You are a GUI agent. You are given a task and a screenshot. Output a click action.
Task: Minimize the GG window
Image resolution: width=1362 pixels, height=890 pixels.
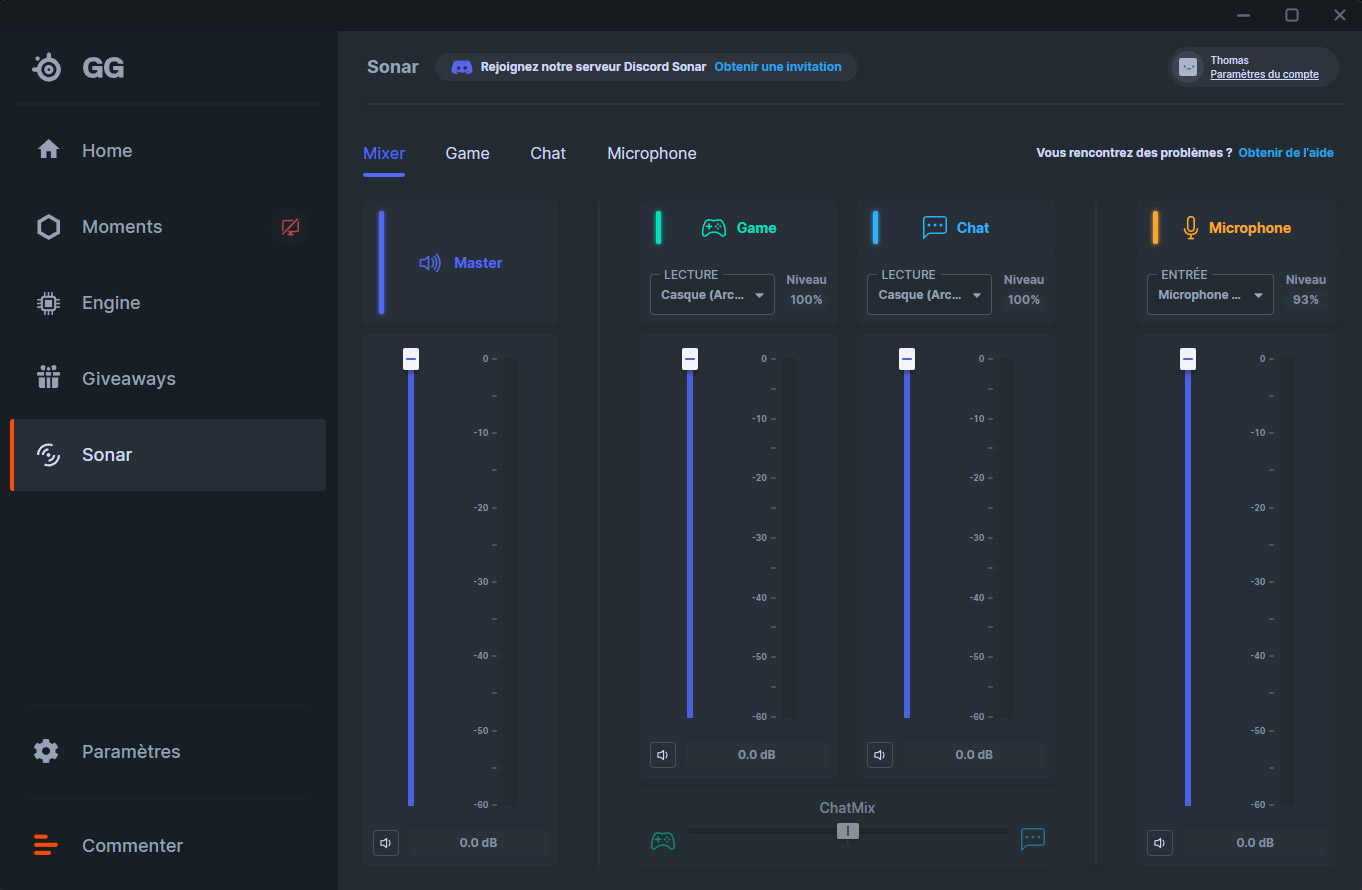click(x=1243, y=15)
